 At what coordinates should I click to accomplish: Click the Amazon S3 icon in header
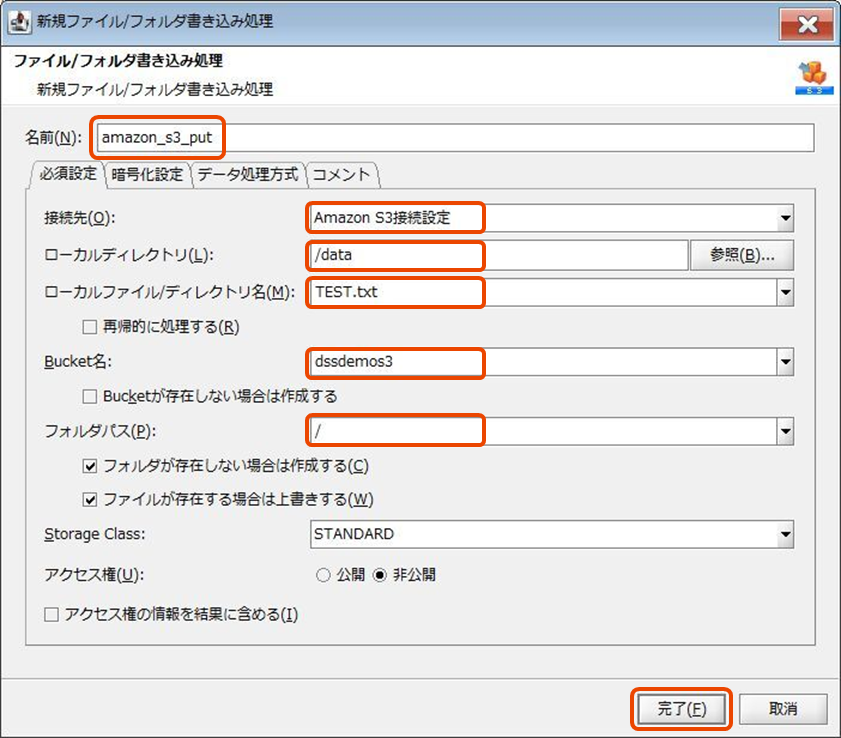point(814,78)
